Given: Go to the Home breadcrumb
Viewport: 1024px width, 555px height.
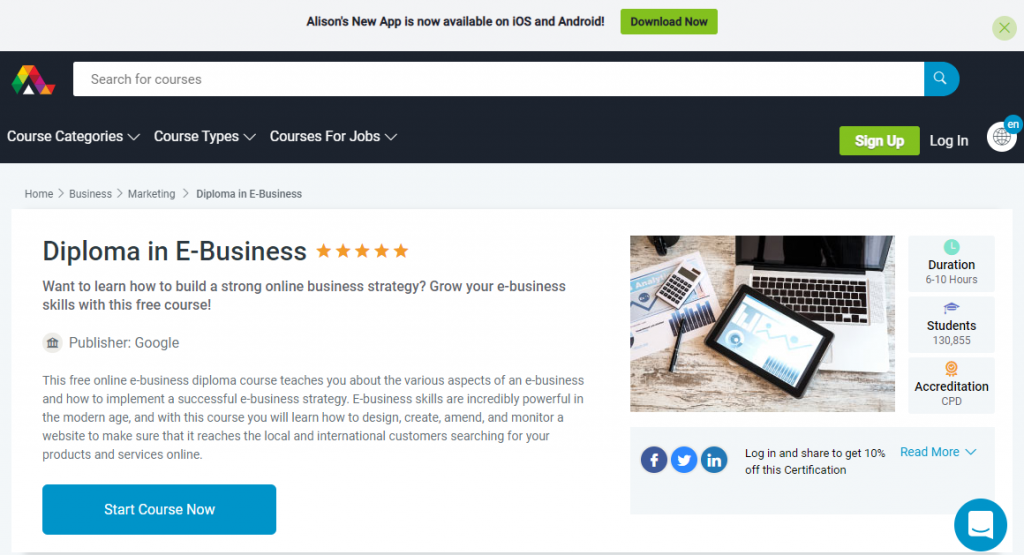Looking at the screenshot, I should (x=39, y=194).
